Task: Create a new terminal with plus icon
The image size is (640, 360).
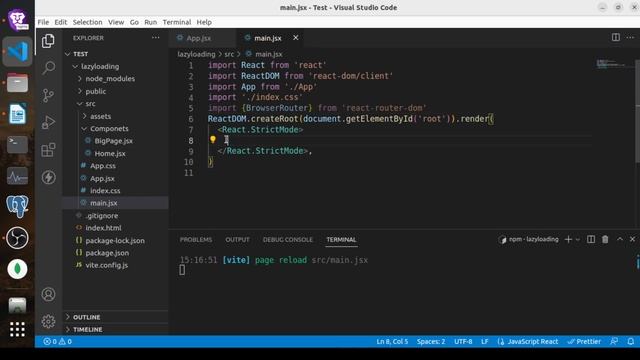Action: click(x=568, y=240)
